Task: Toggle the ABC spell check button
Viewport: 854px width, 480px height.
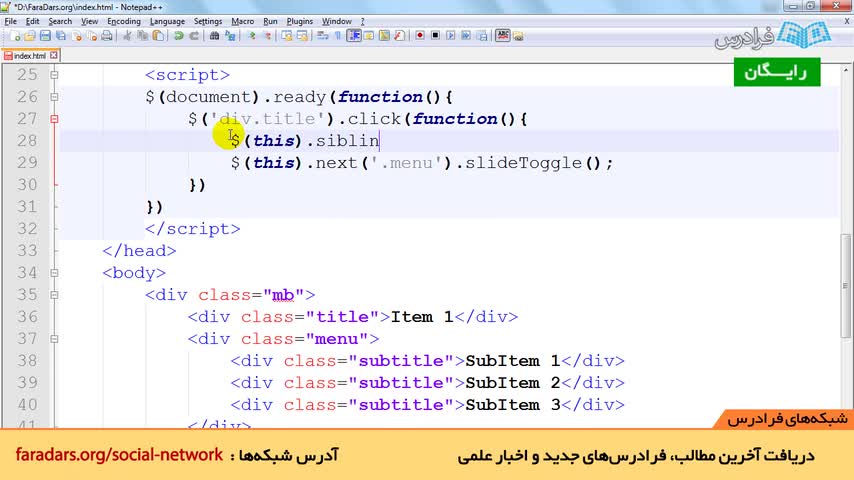Action: [x=502, y=36]
